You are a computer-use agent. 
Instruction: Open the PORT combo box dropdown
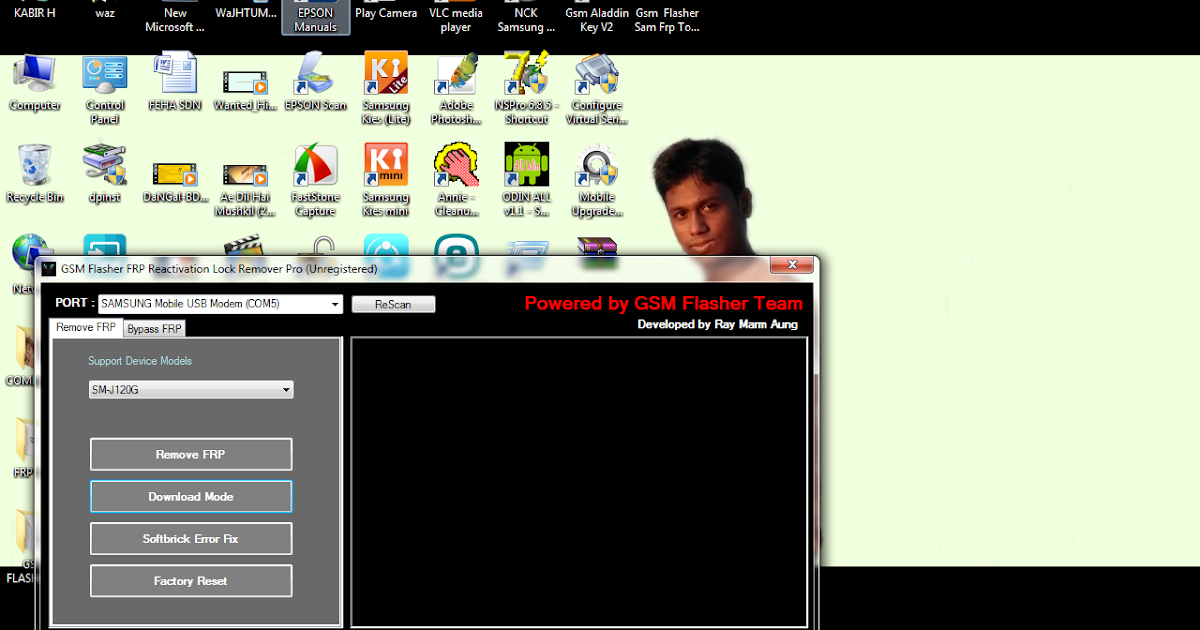(x=334, y=304)
